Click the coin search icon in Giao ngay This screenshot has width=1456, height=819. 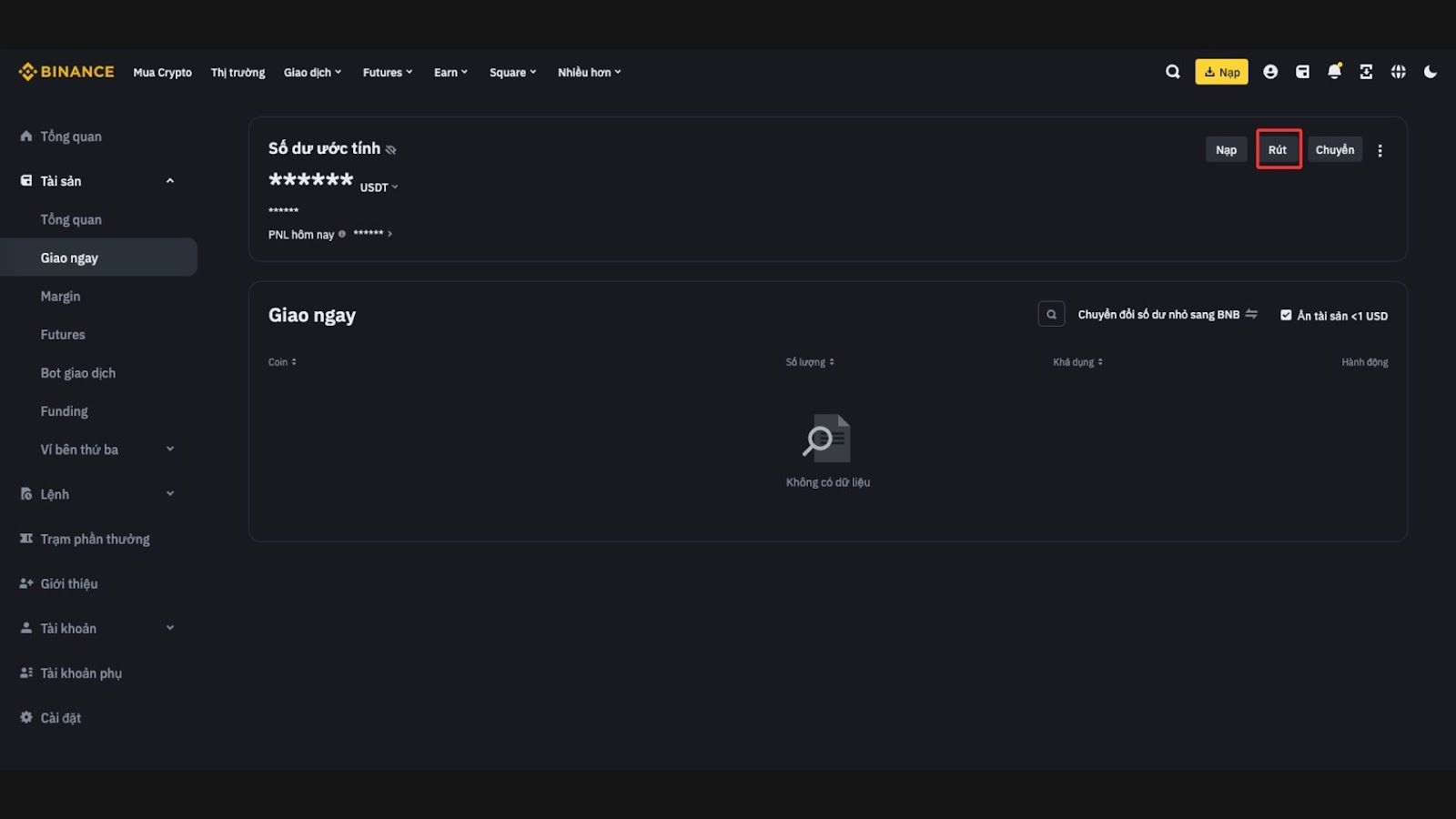coord(1051,314)
